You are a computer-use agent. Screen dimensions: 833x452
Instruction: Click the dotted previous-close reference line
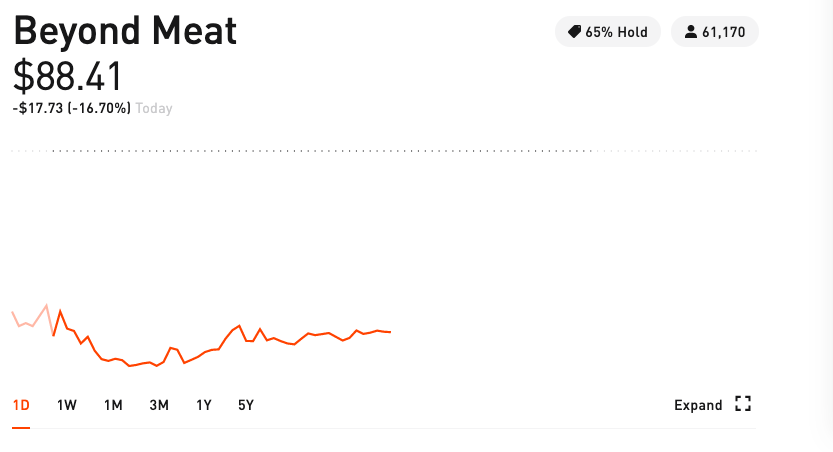(x=384, y=151)
